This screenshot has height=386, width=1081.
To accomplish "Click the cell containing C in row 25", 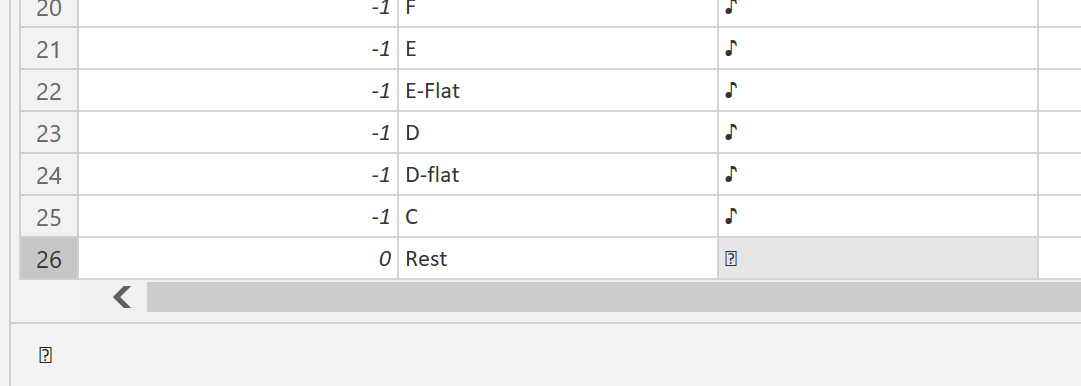I will click(x=558, y=217).
